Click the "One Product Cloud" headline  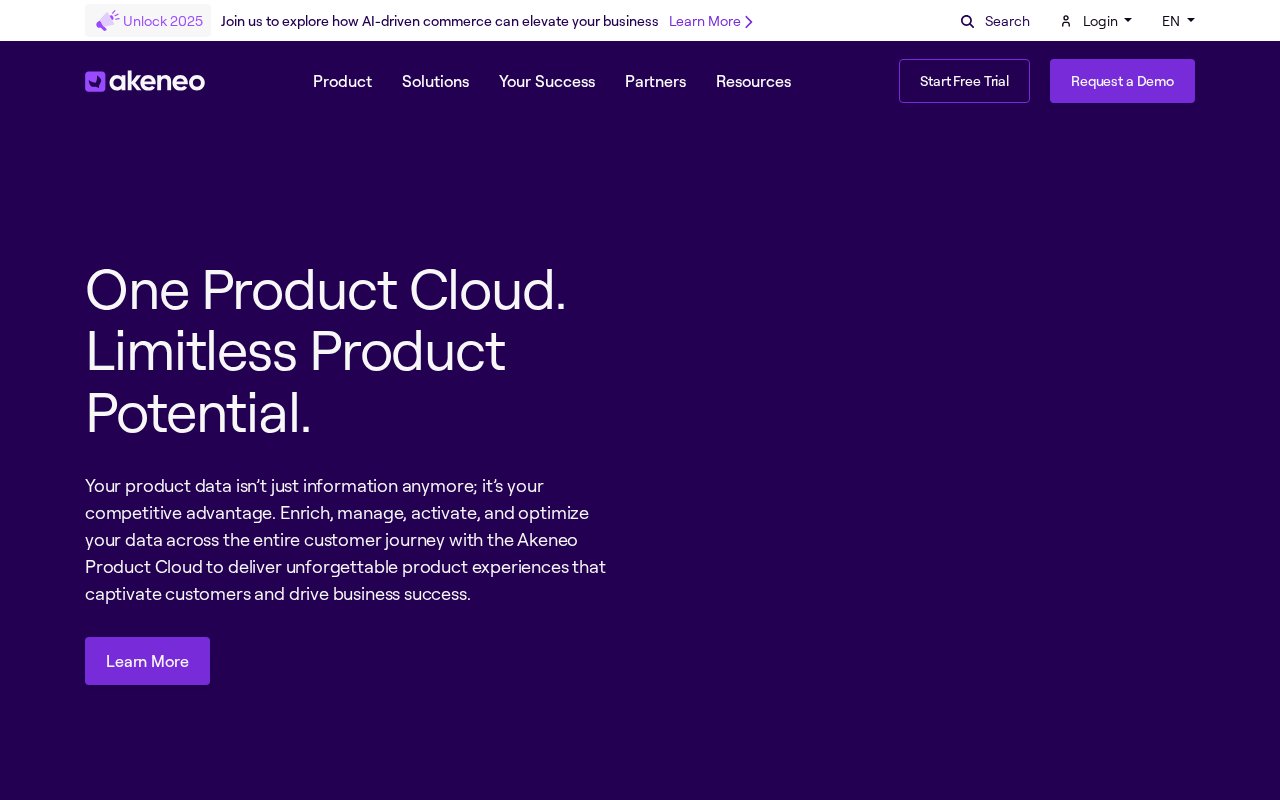(x=326, y=351)
